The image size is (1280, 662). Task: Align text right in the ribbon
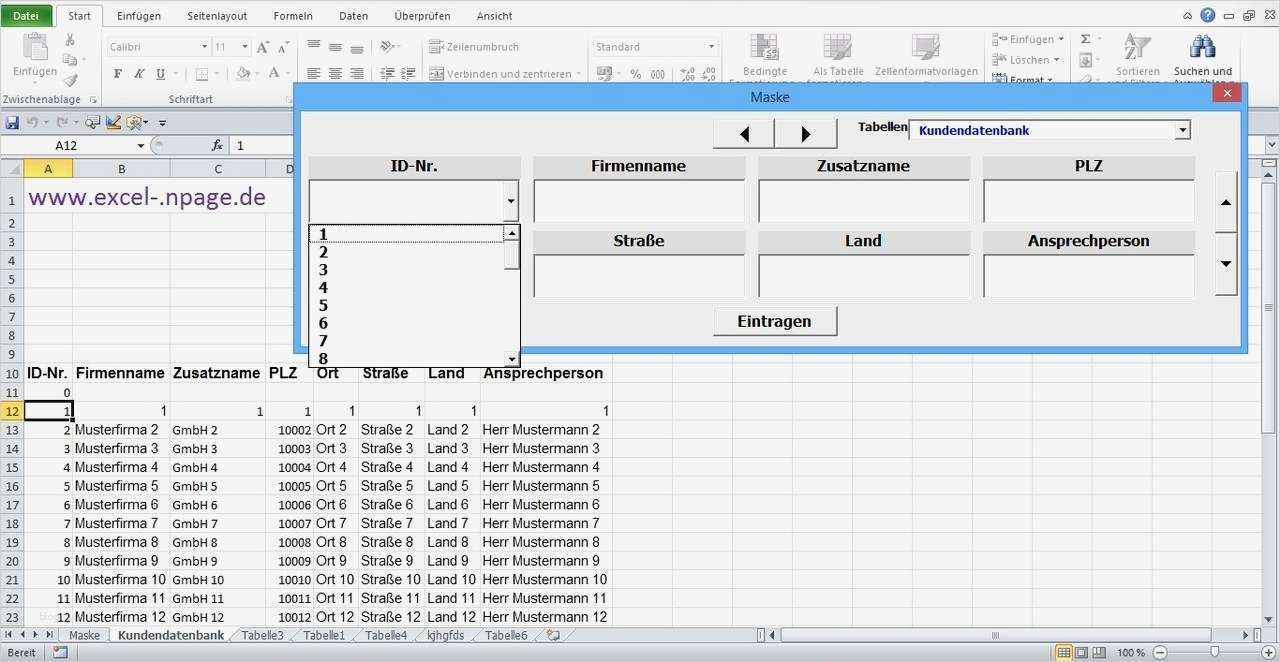356,74
